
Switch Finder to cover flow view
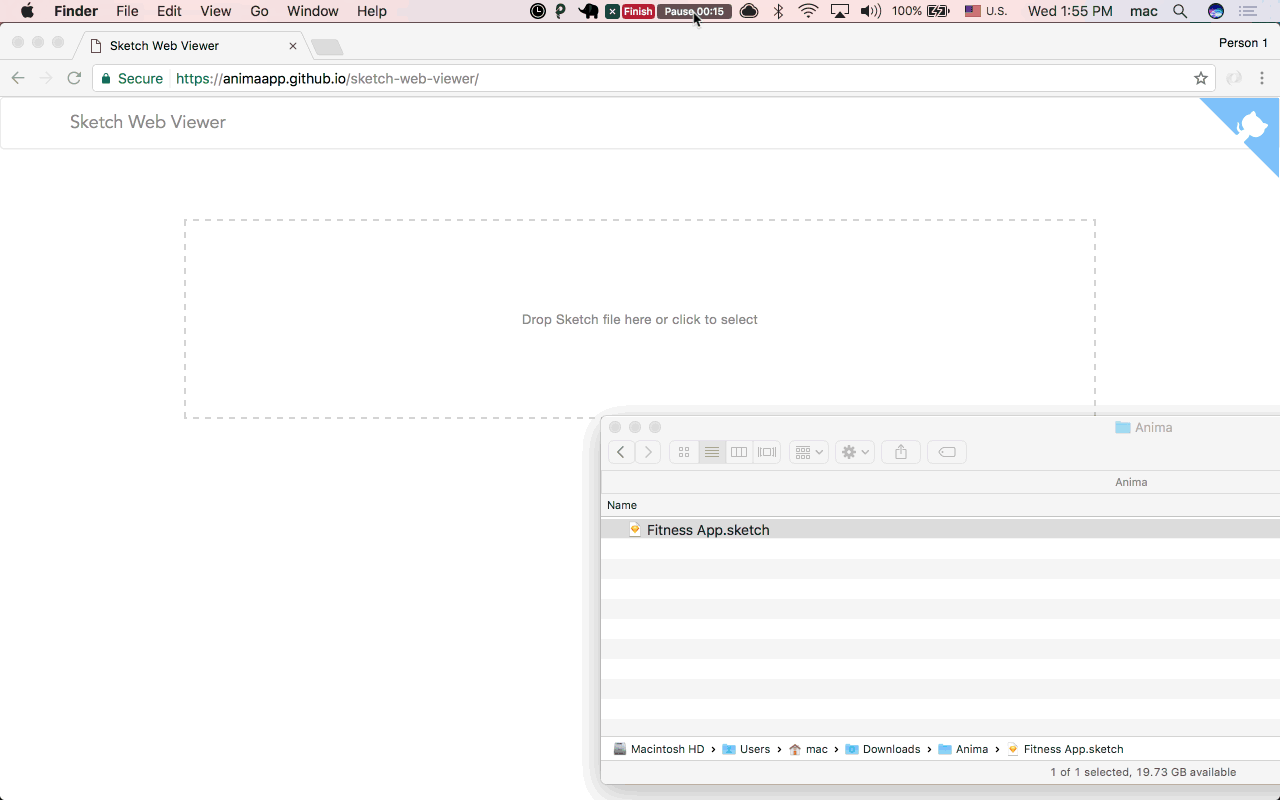coord(766,452)
